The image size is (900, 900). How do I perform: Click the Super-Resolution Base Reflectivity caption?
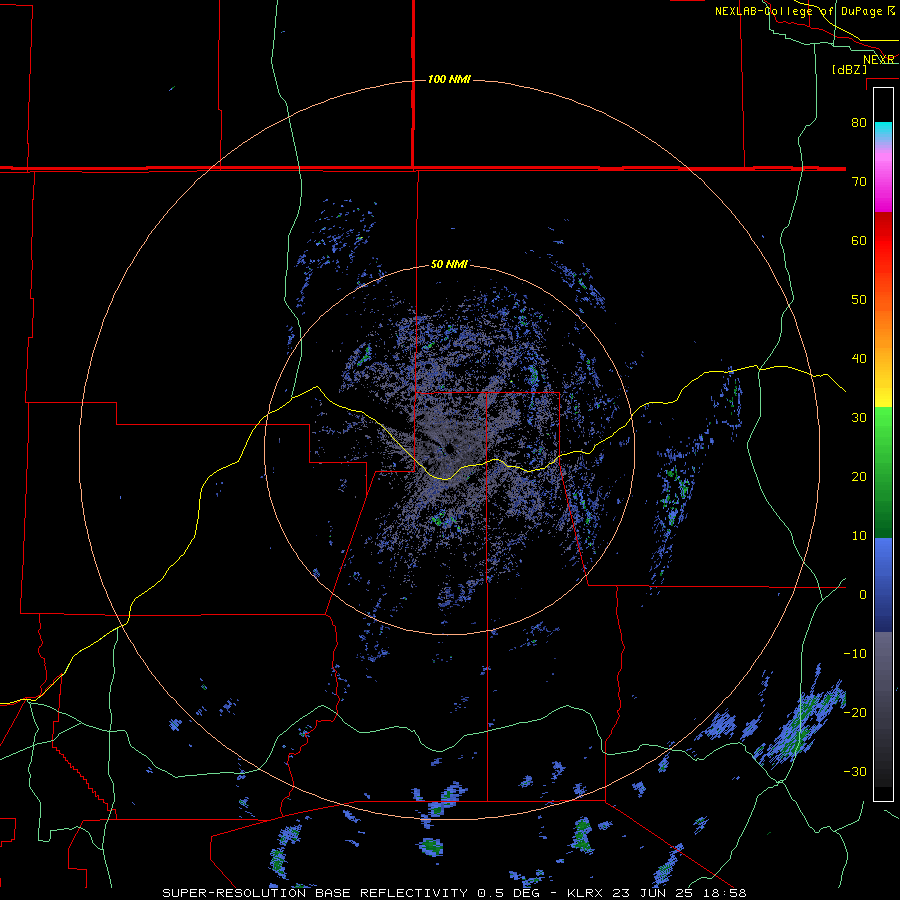tap(455, 893)
